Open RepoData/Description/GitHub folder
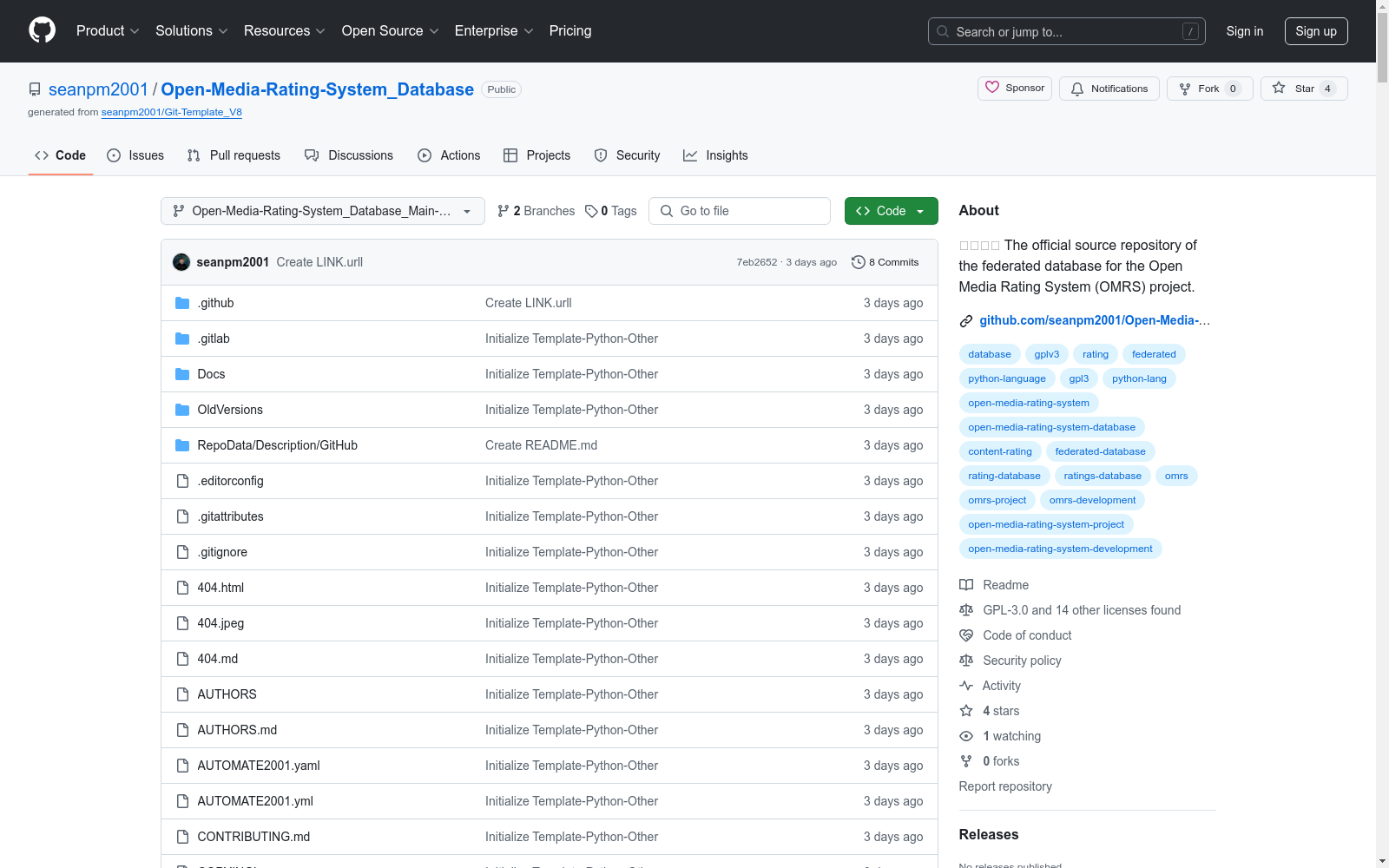 (x=277, y=445)
